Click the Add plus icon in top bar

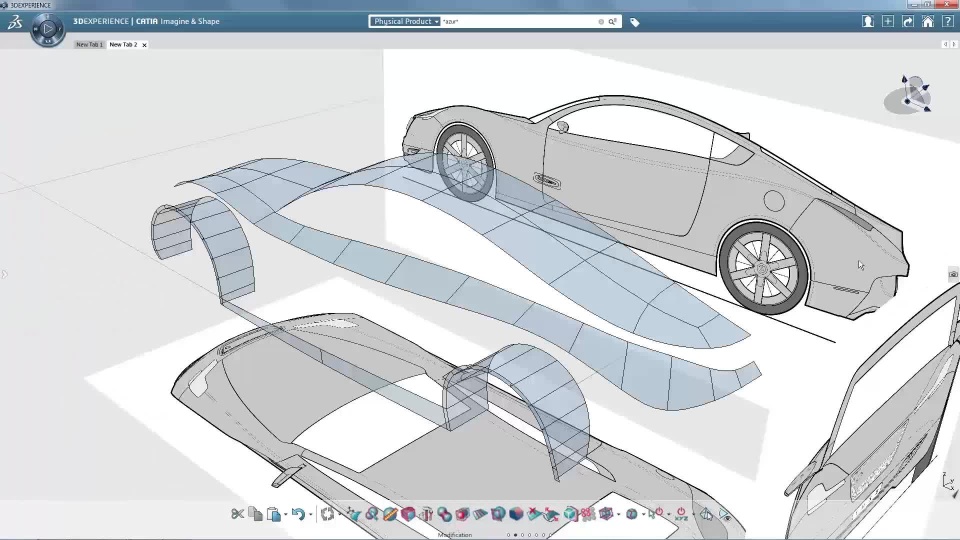tap(888, 21)
